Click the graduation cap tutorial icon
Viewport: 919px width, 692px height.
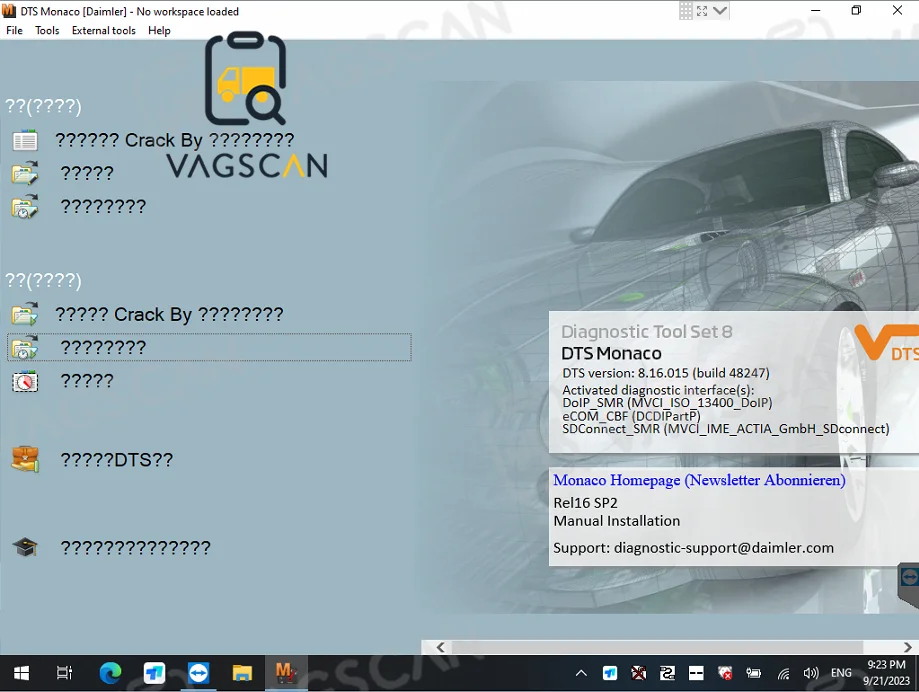coord(25,547)
